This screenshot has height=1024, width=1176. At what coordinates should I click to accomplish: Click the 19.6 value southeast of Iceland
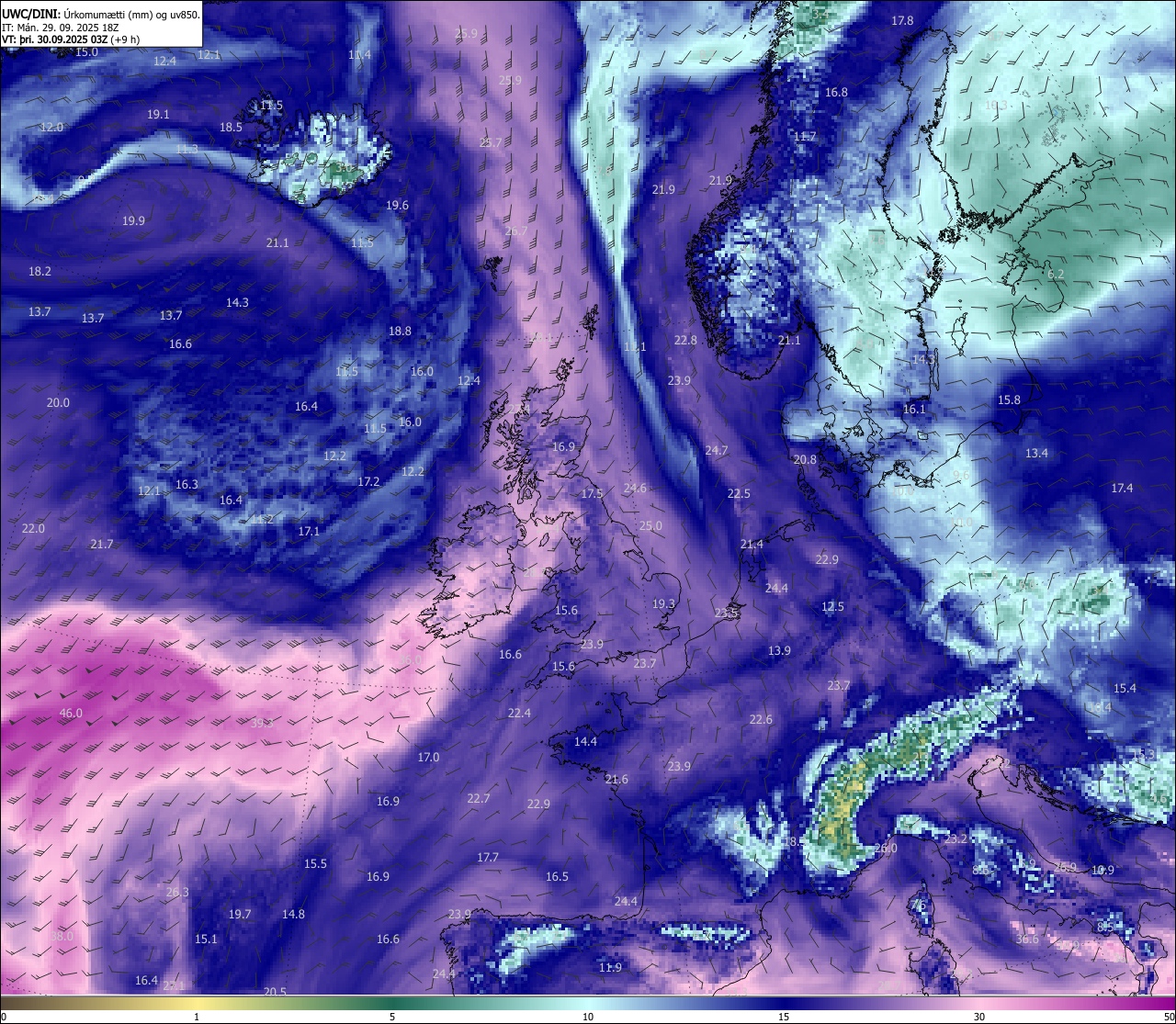pos(397,206)
